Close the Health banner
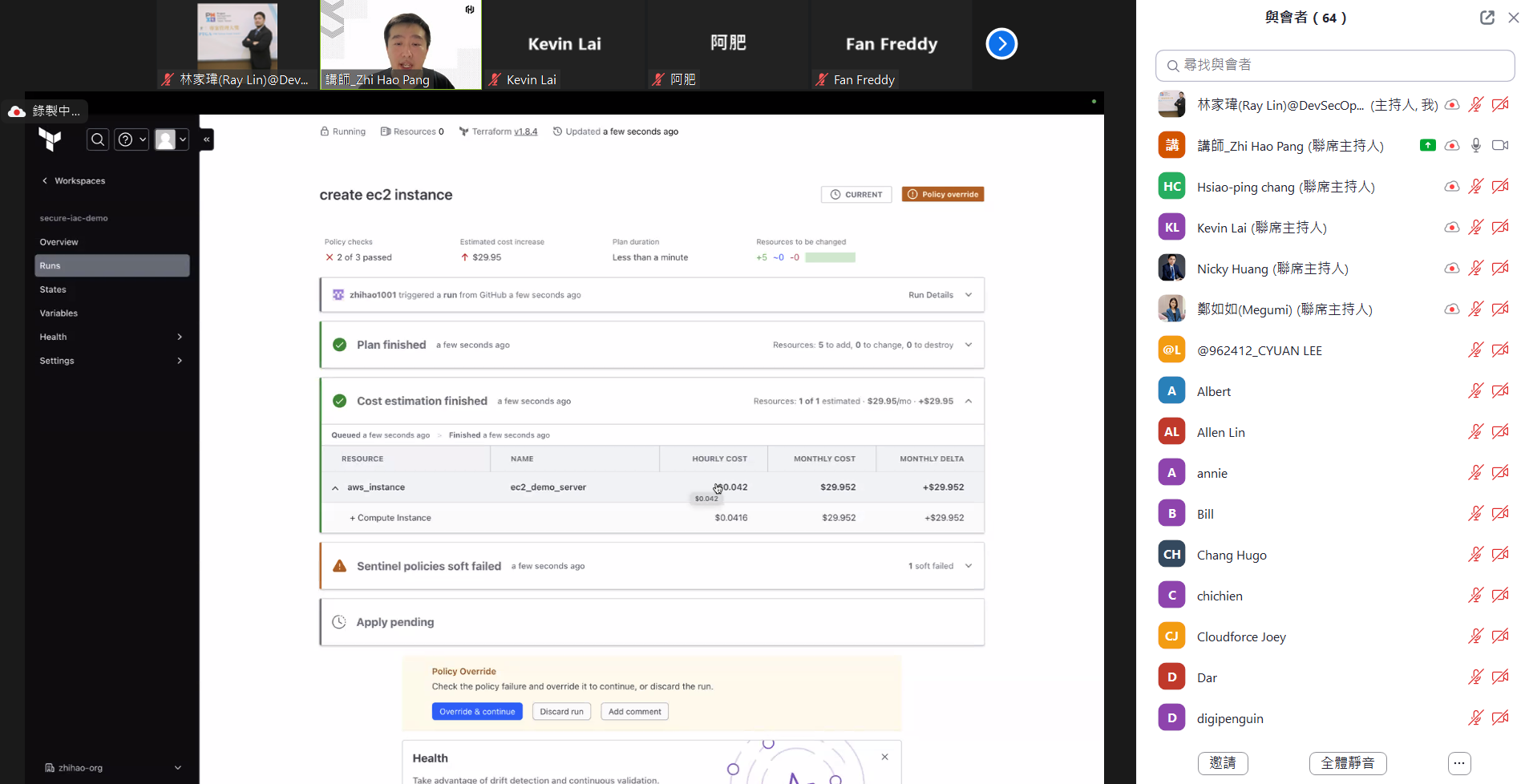Image resolution: width=1521 pixels, height=784 pixels. click(884, 757)
